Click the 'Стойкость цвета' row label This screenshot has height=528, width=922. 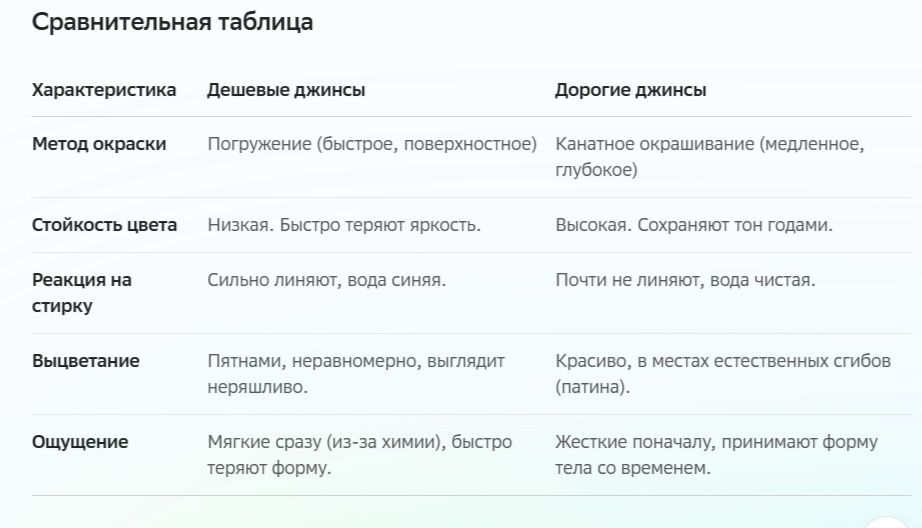click(x=105, y=225)
